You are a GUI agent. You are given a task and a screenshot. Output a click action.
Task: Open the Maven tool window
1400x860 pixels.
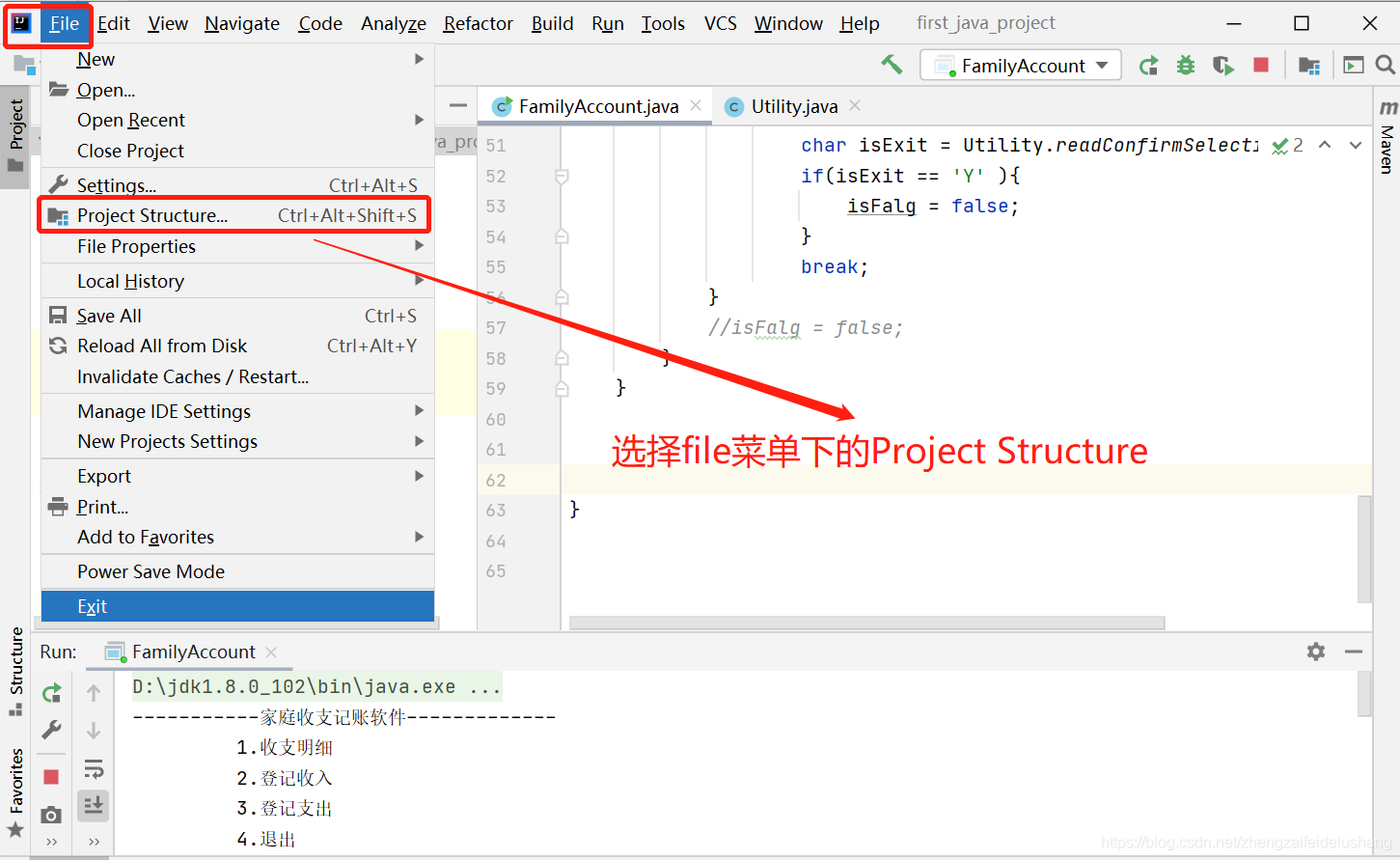click(1387, 135)
